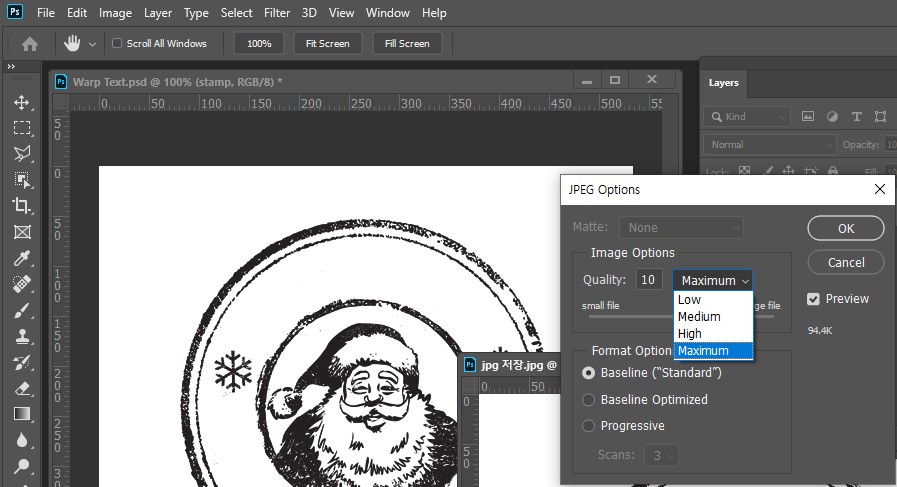Open the Layer menu
897x487 pixels.
pos(158,13)
